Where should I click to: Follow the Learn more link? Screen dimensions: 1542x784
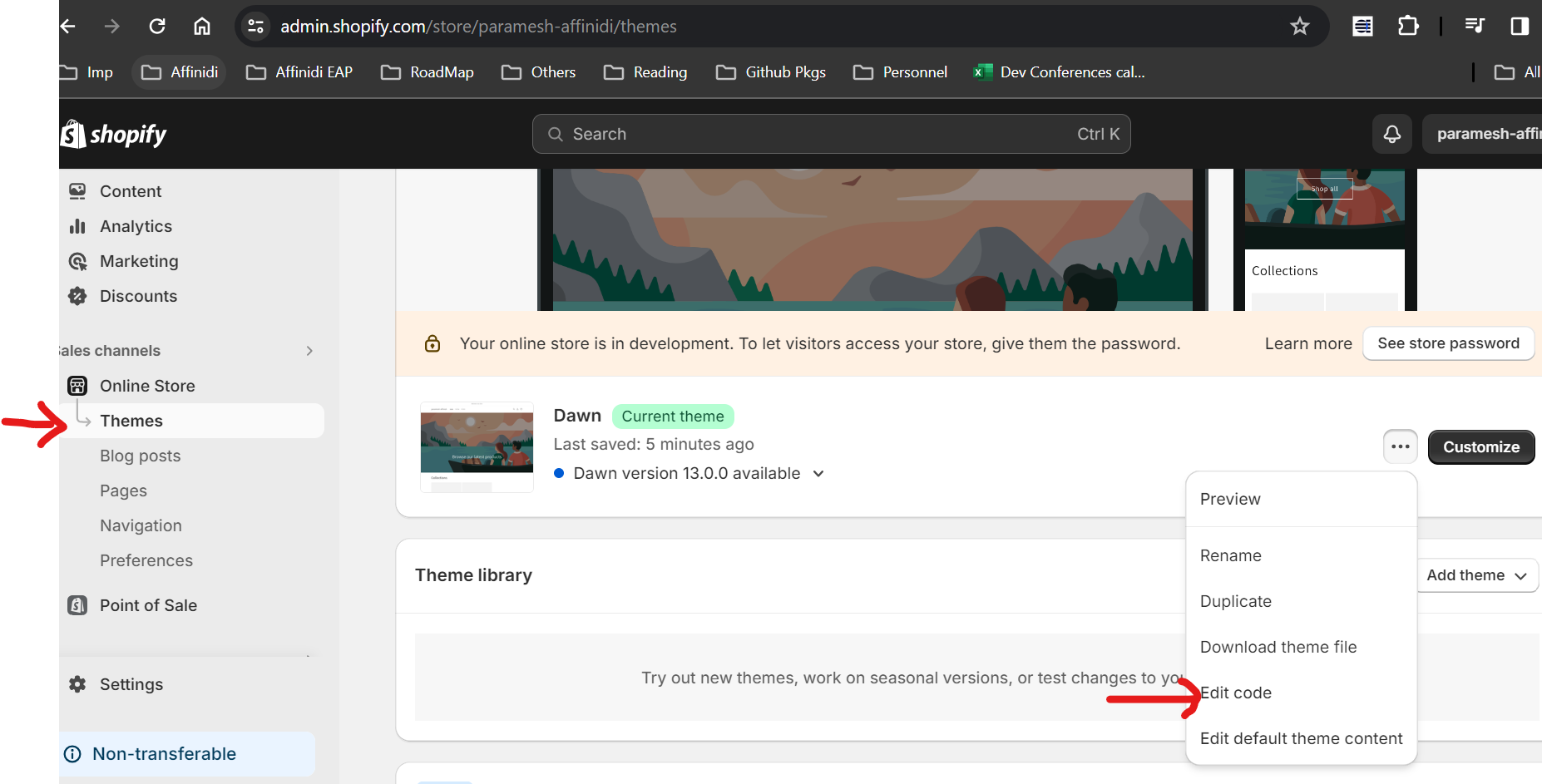point(1308,343)
